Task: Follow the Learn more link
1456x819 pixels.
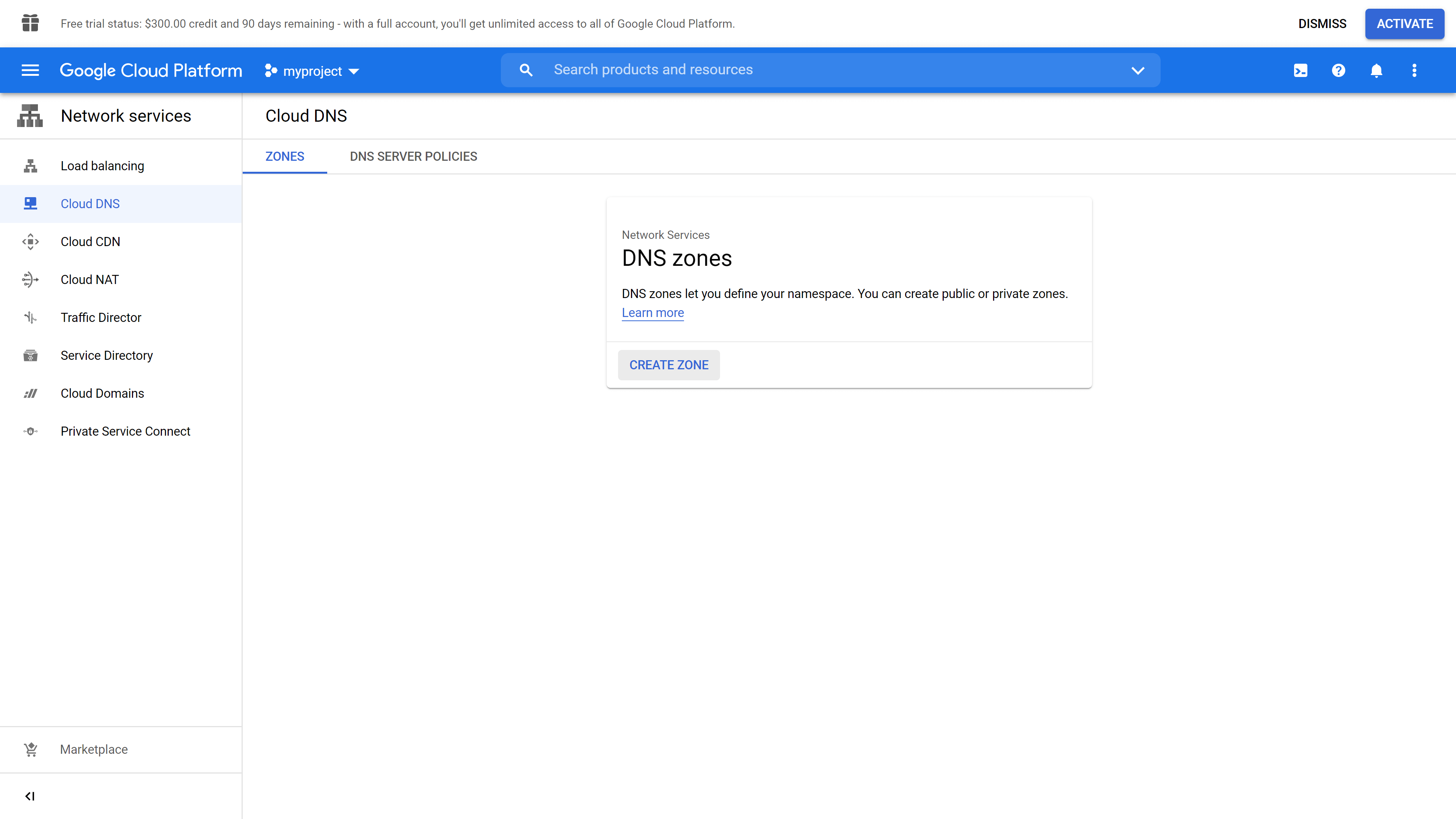Action: pyautogui.click(x=652, y=312)
